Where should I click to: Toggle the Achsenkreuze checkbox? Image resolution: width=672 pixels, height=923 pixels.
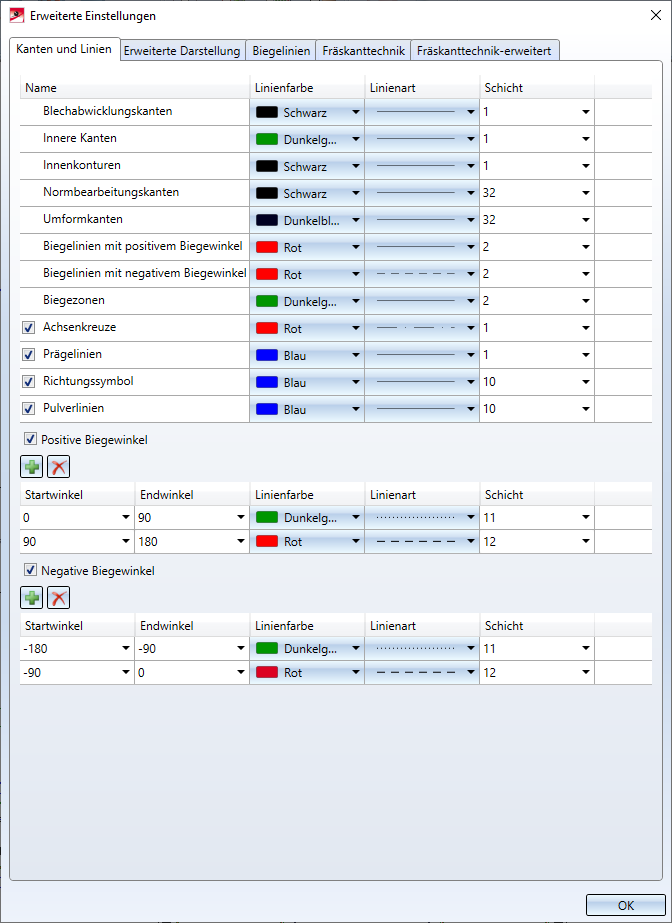point(28,327)
